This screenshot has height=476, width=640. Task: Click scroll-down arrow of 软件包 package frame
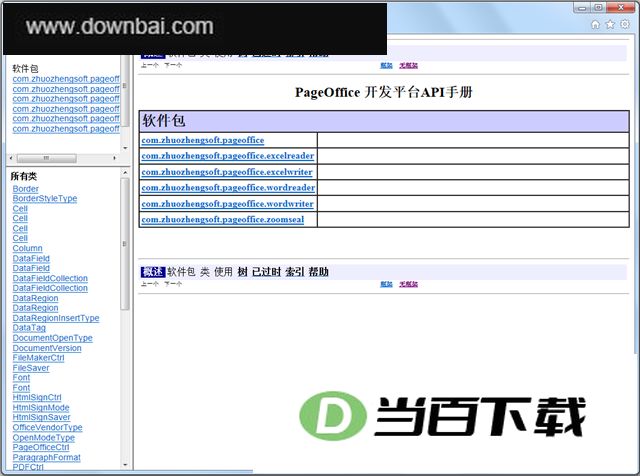click(125, 148)
